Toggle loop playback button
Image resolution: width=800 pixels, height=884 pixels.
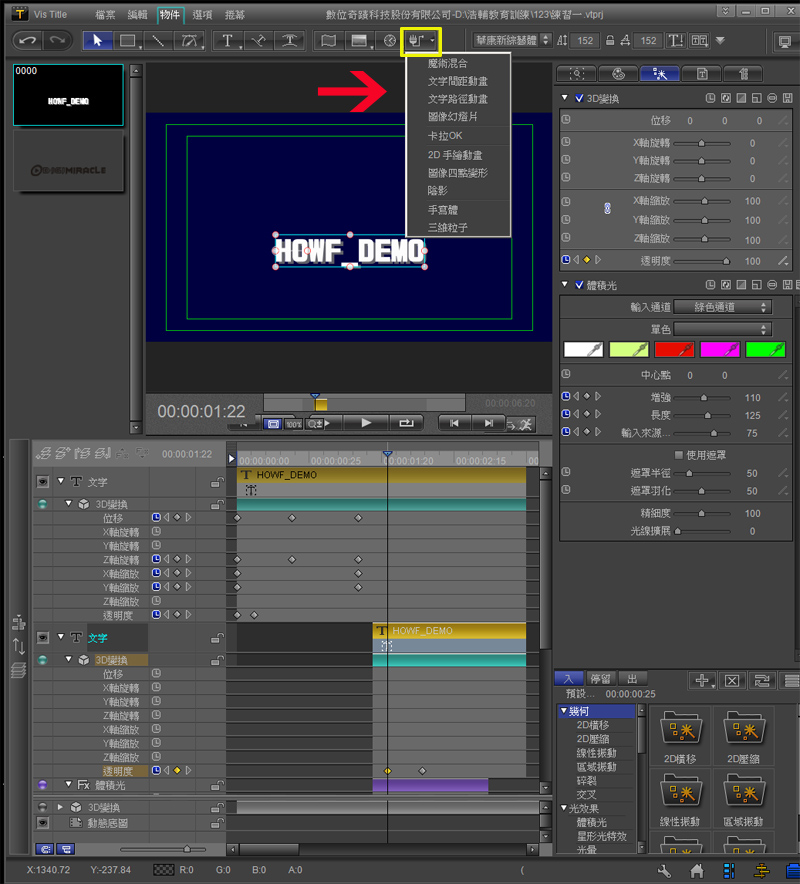point(406,423)
